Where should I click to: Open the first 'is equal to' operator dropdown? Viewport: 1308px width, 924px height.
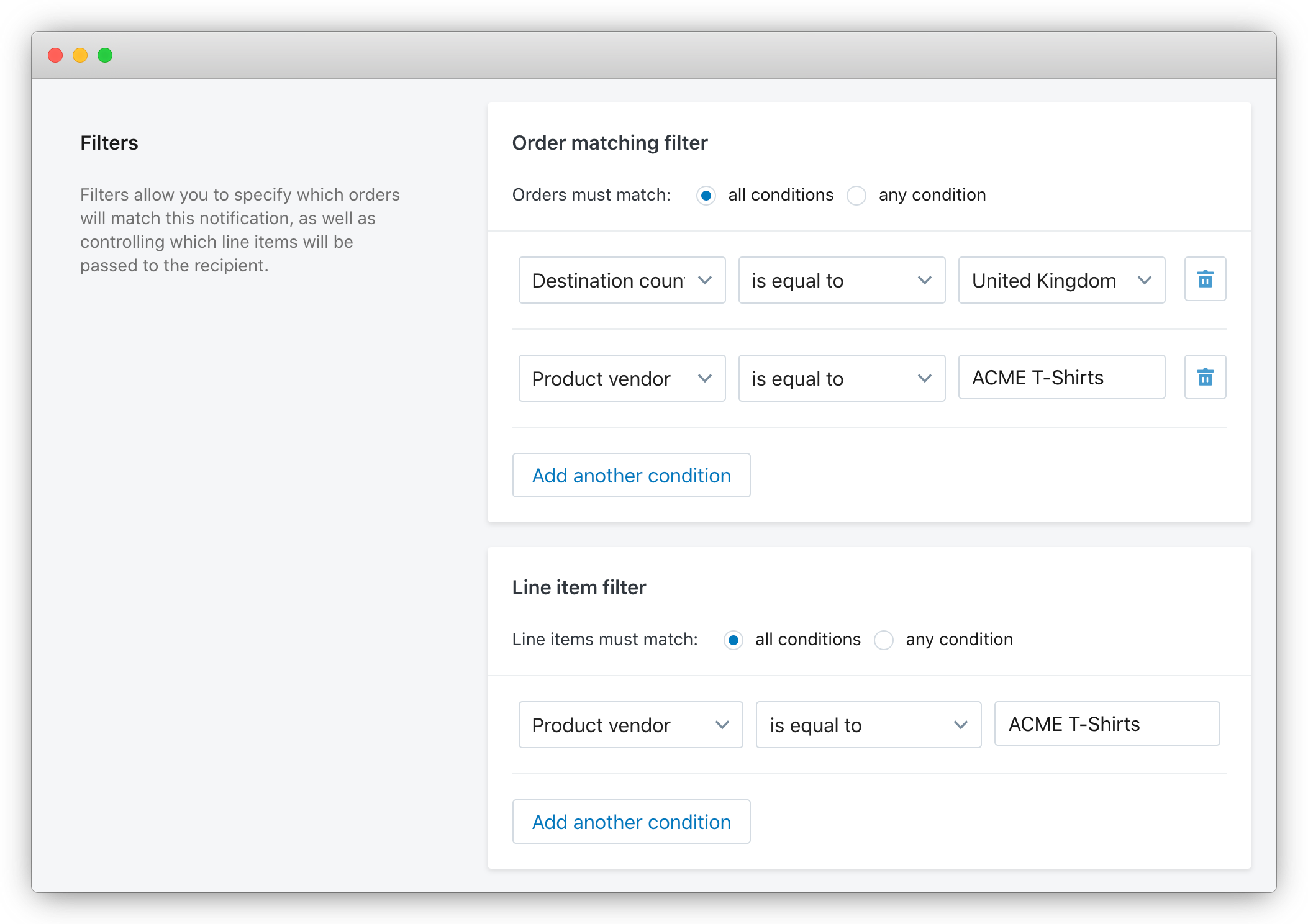(841, 280)
